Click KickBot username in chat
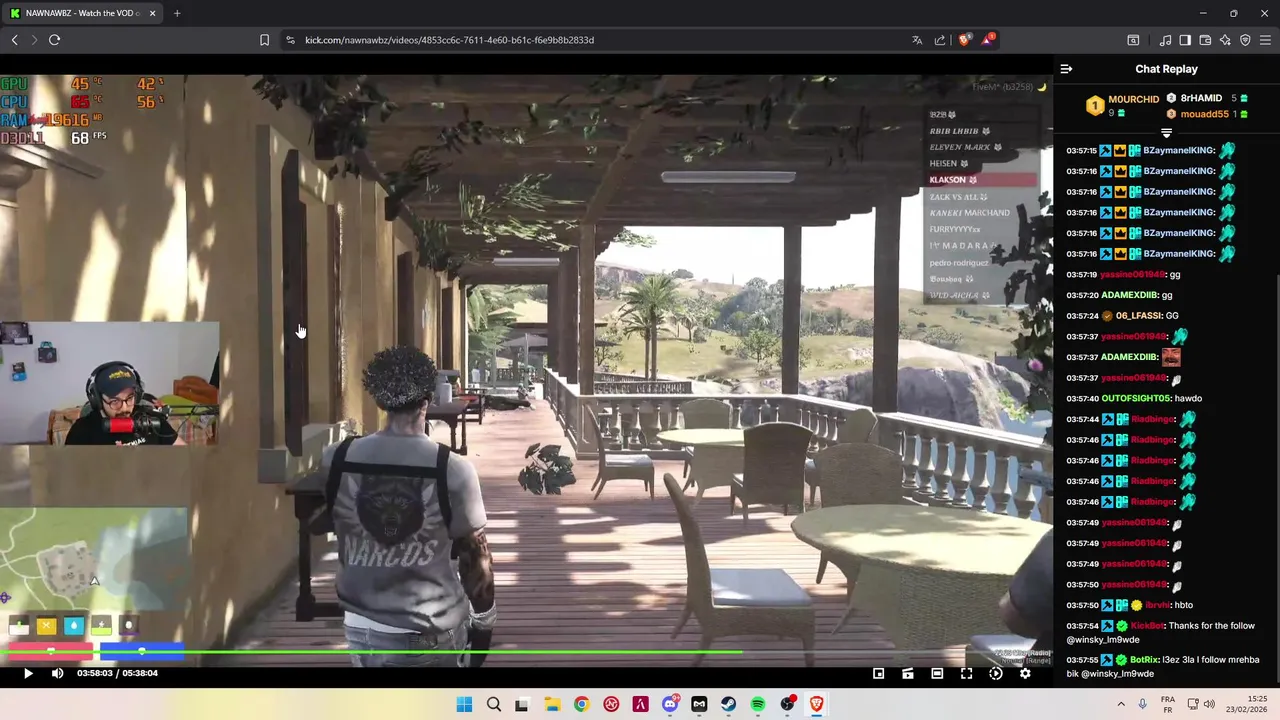Screen dimensions: 1280x720 coord(1147,626)
